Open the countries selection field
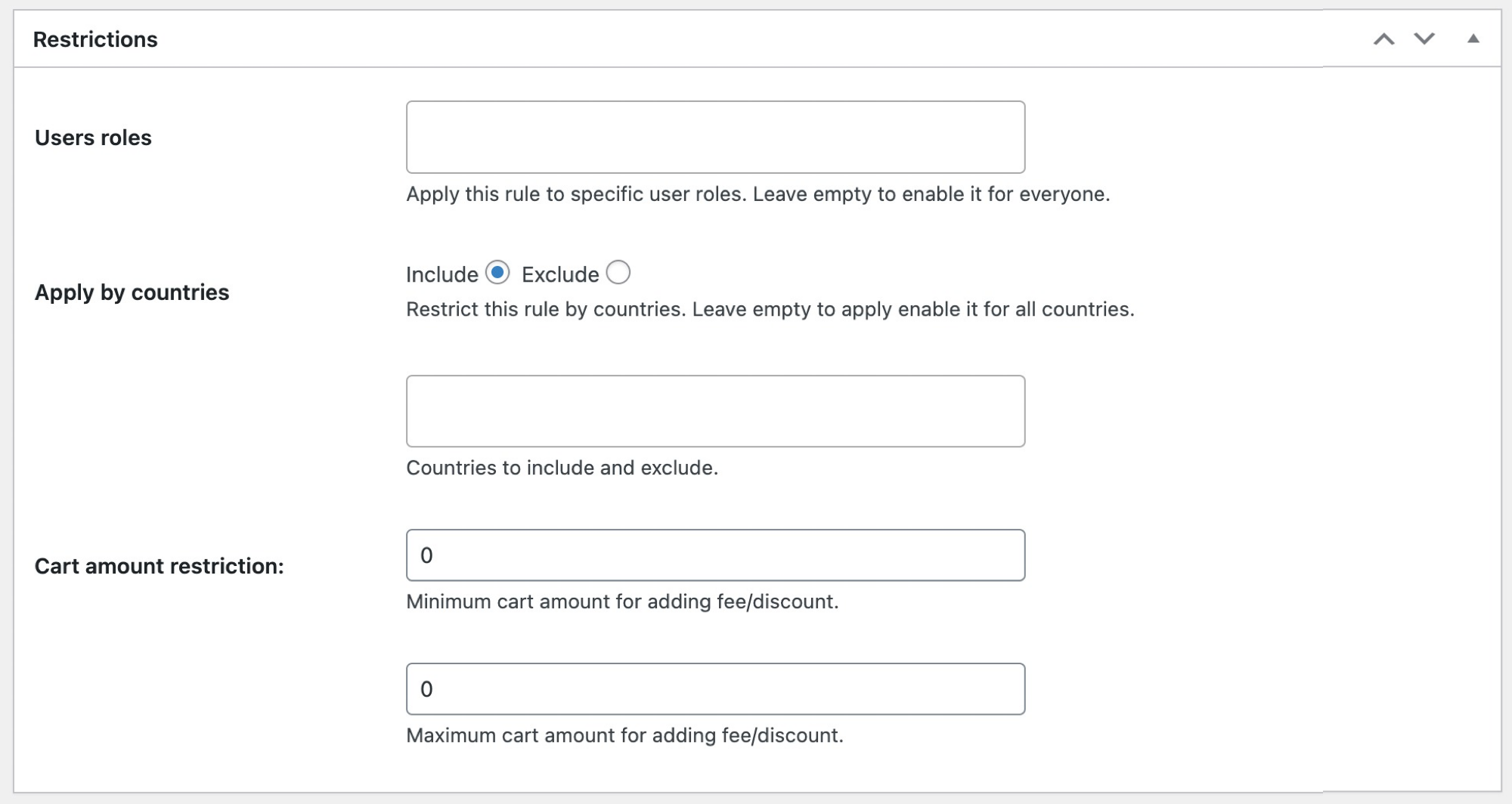 [x=716, y=410]
